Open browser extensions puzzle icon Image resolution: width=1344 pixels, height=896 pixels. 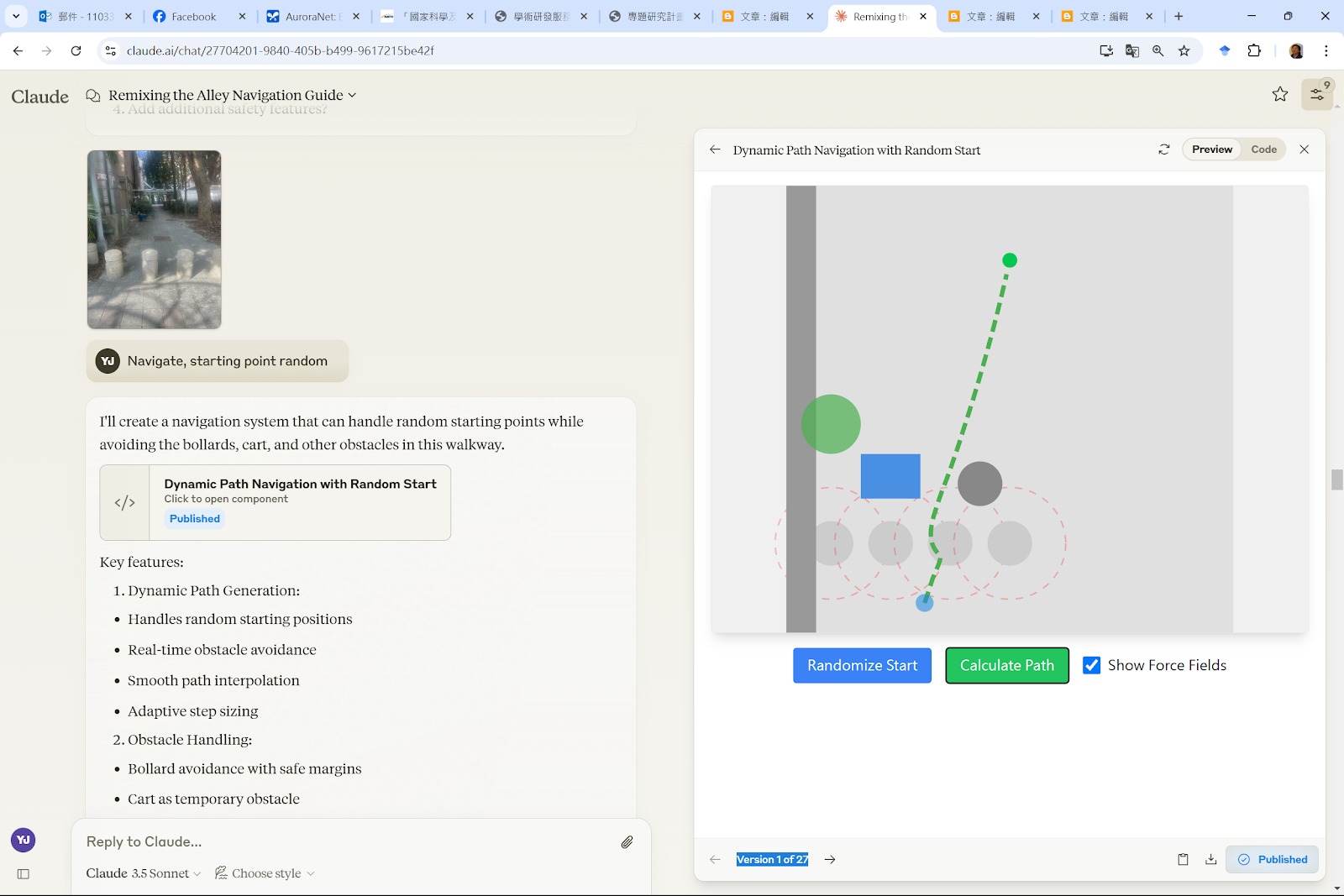pyautogui.click(x=1254, y=50)
